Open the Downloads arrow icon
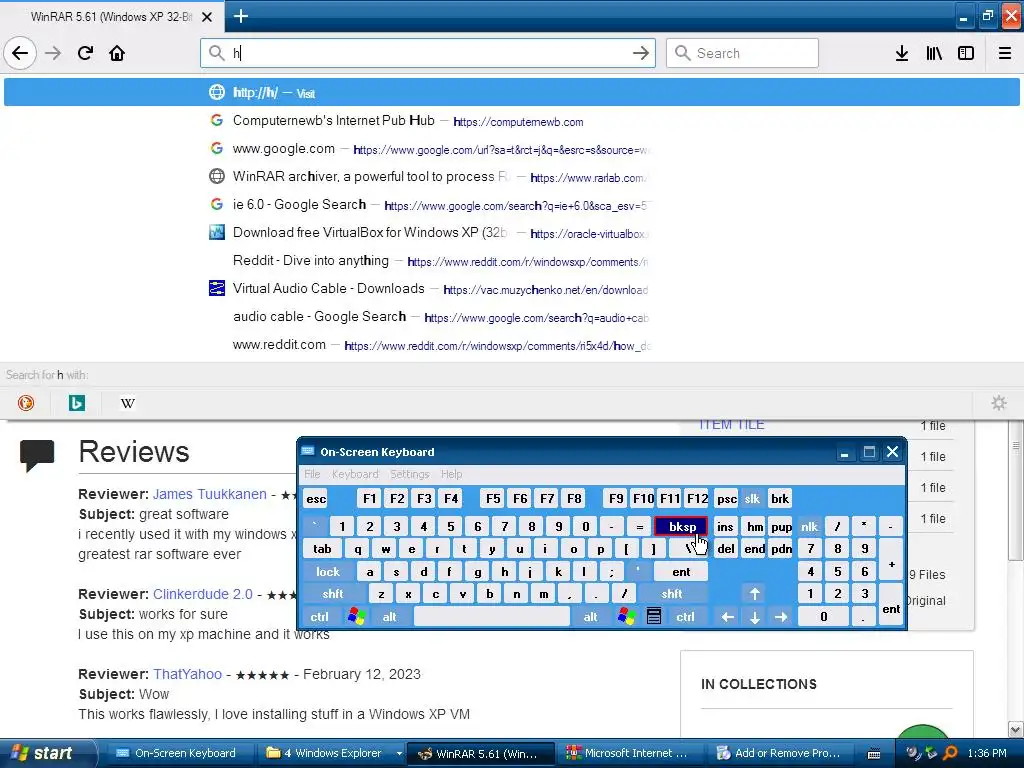Image resolution: width=1024 pixels, height=768 pixels. 902,53
